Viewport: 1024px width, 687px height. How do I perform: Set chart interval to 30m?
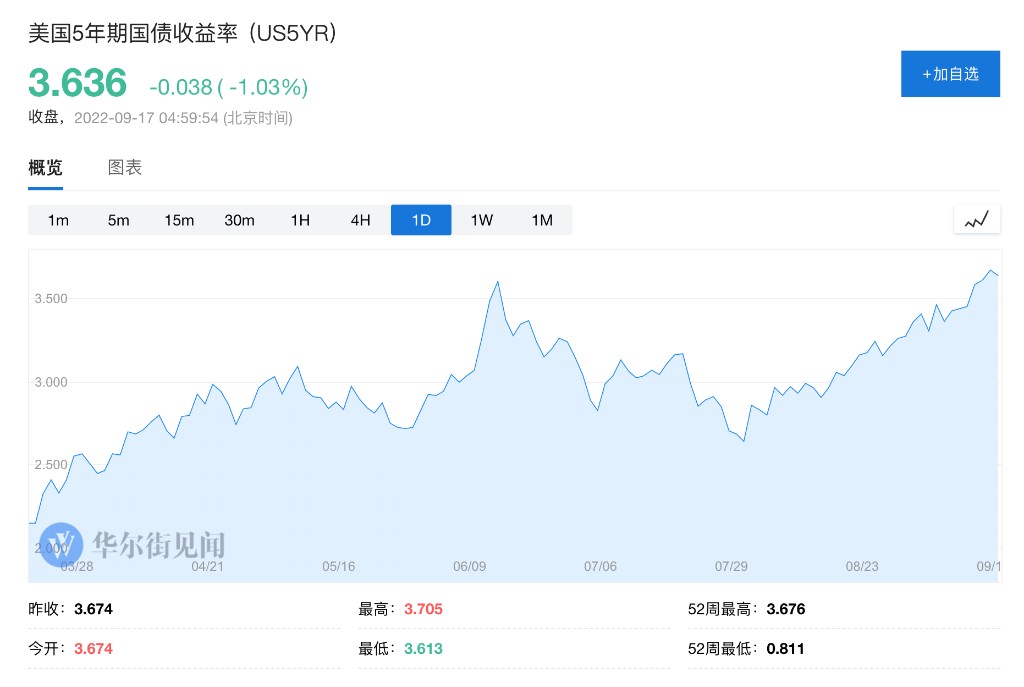(240, 220)
